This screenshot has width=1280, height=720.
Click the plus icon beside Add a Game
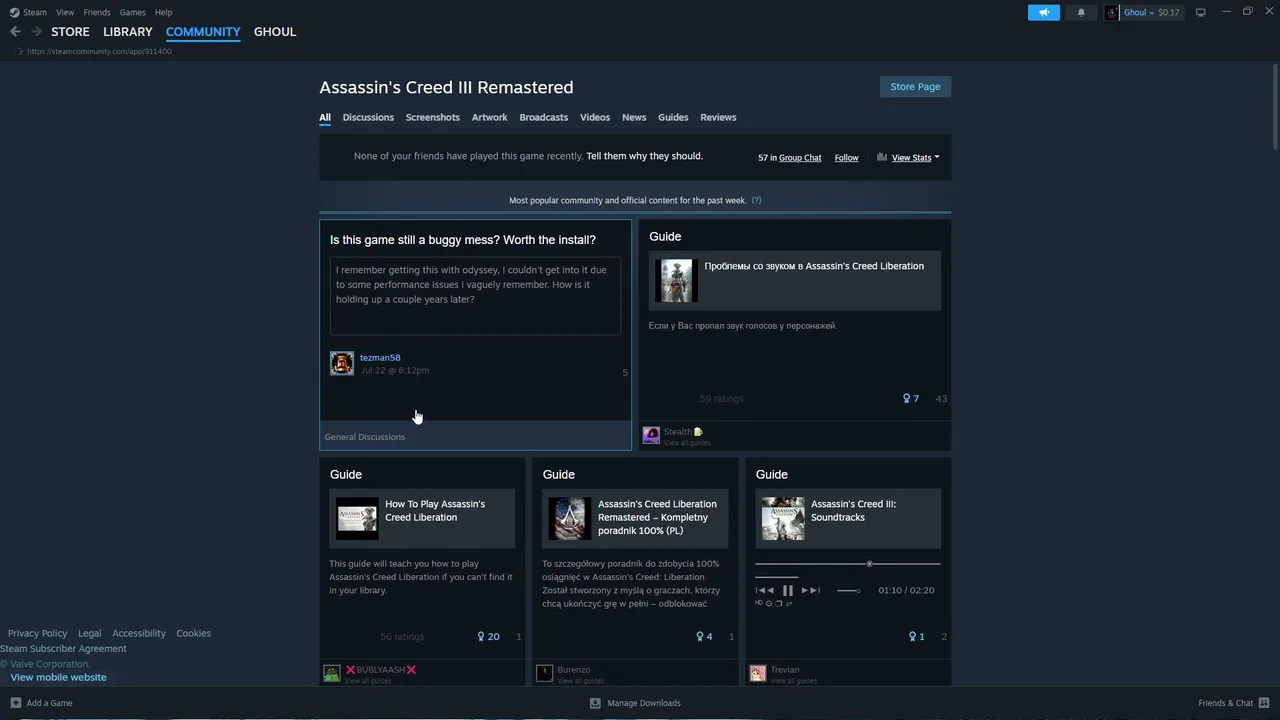click(x=15, y=703)
